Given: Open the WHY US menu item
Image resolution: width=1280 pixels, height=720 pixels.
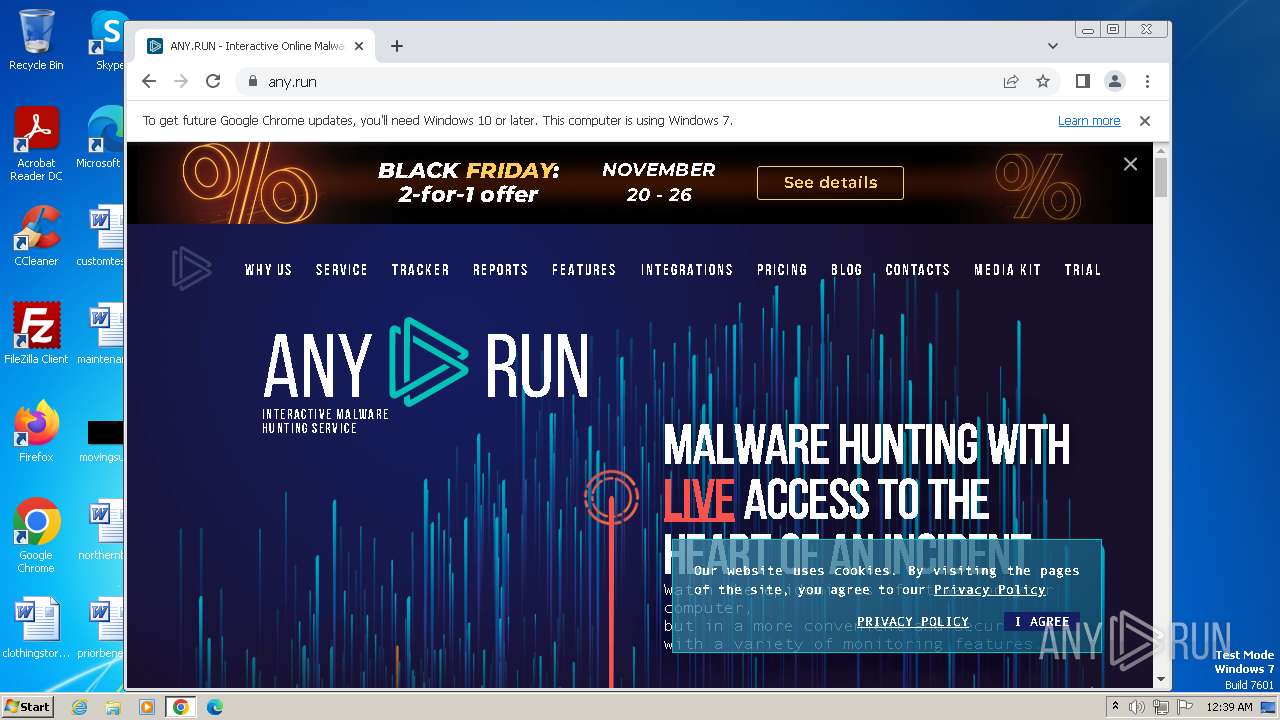Looking at the screenshot, I should click(268, 270).
